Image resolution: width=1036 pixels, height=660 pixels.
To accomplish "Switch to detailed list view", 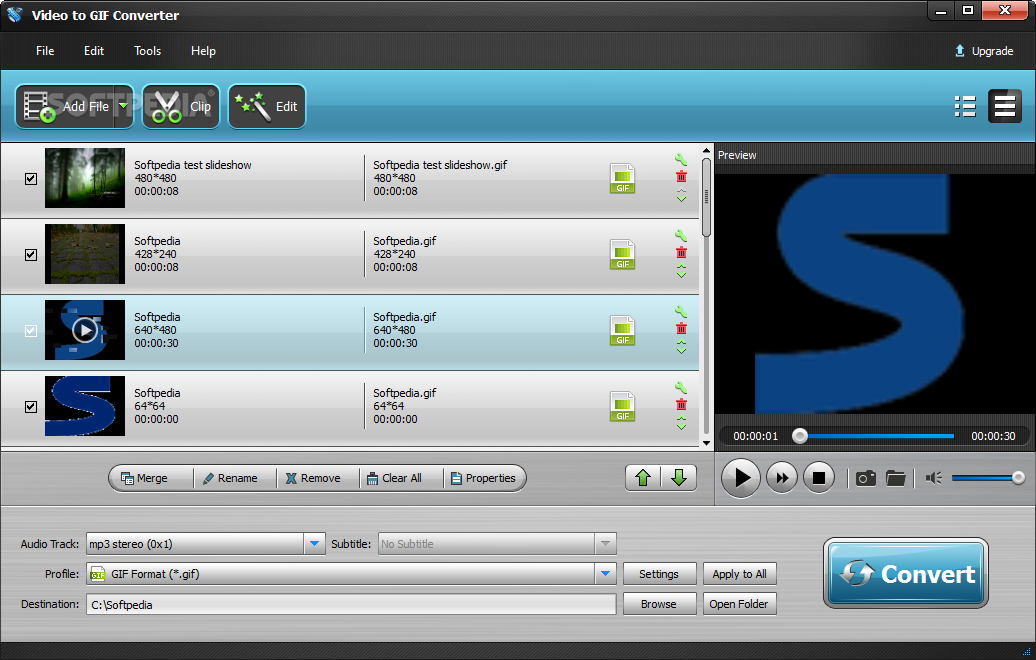I will click(1004, 106).
